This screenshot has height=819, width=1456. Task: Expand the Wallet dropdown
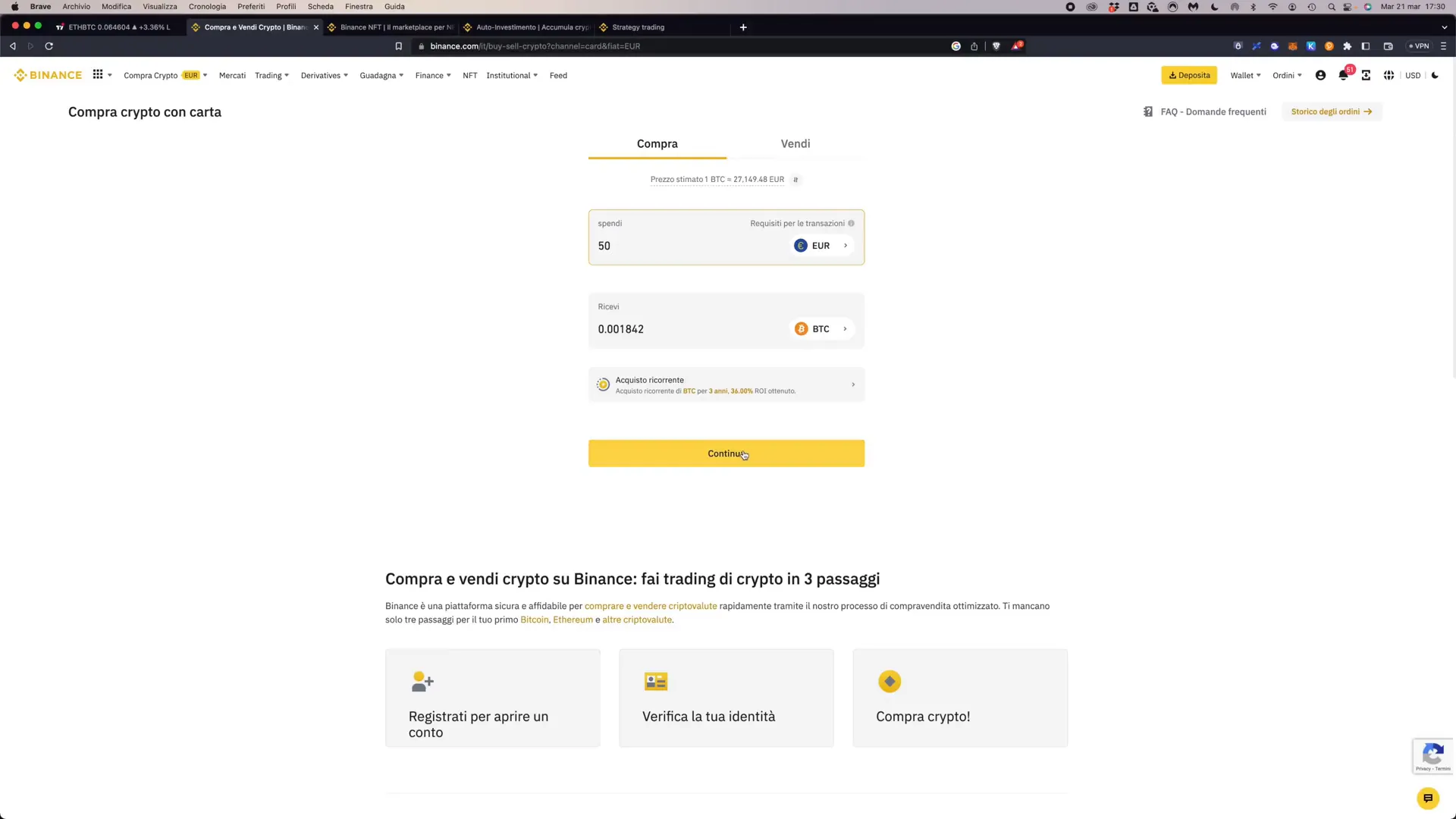(1246, 75)
